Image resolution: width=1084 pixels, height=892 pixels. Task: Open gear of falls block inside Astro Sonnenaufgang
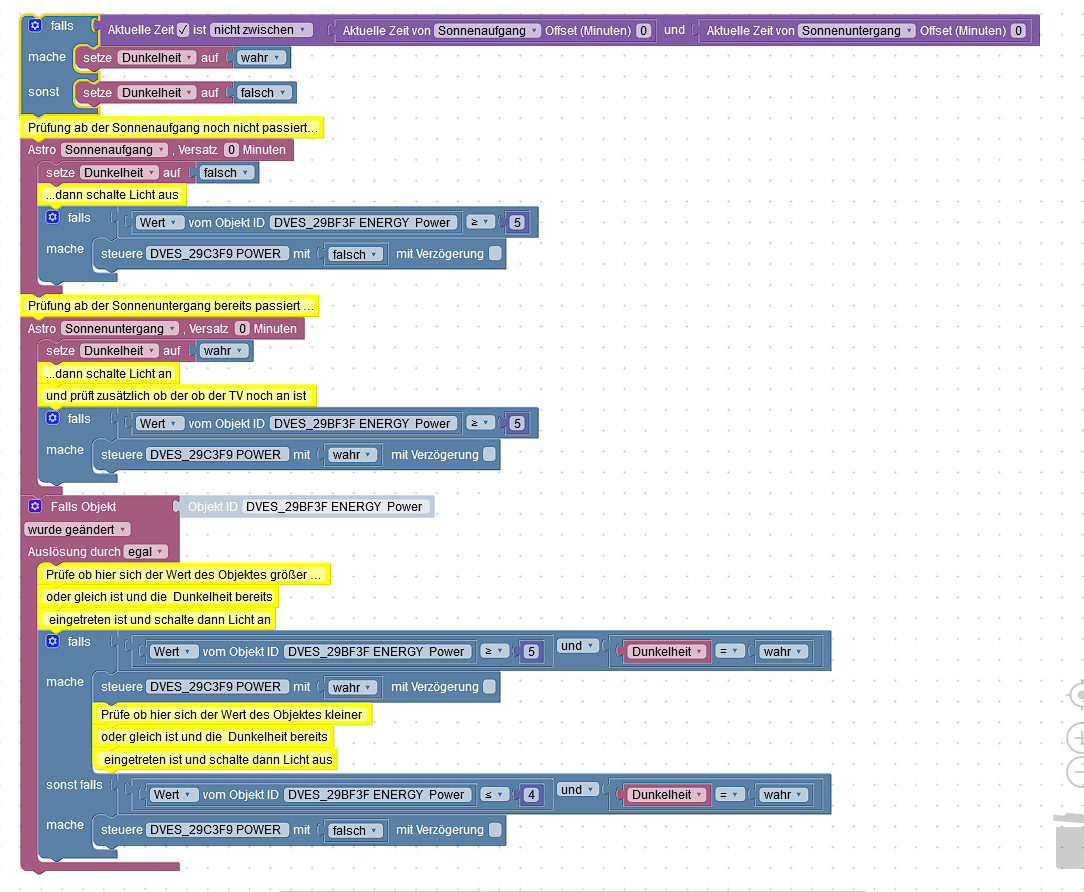(53, 217)
